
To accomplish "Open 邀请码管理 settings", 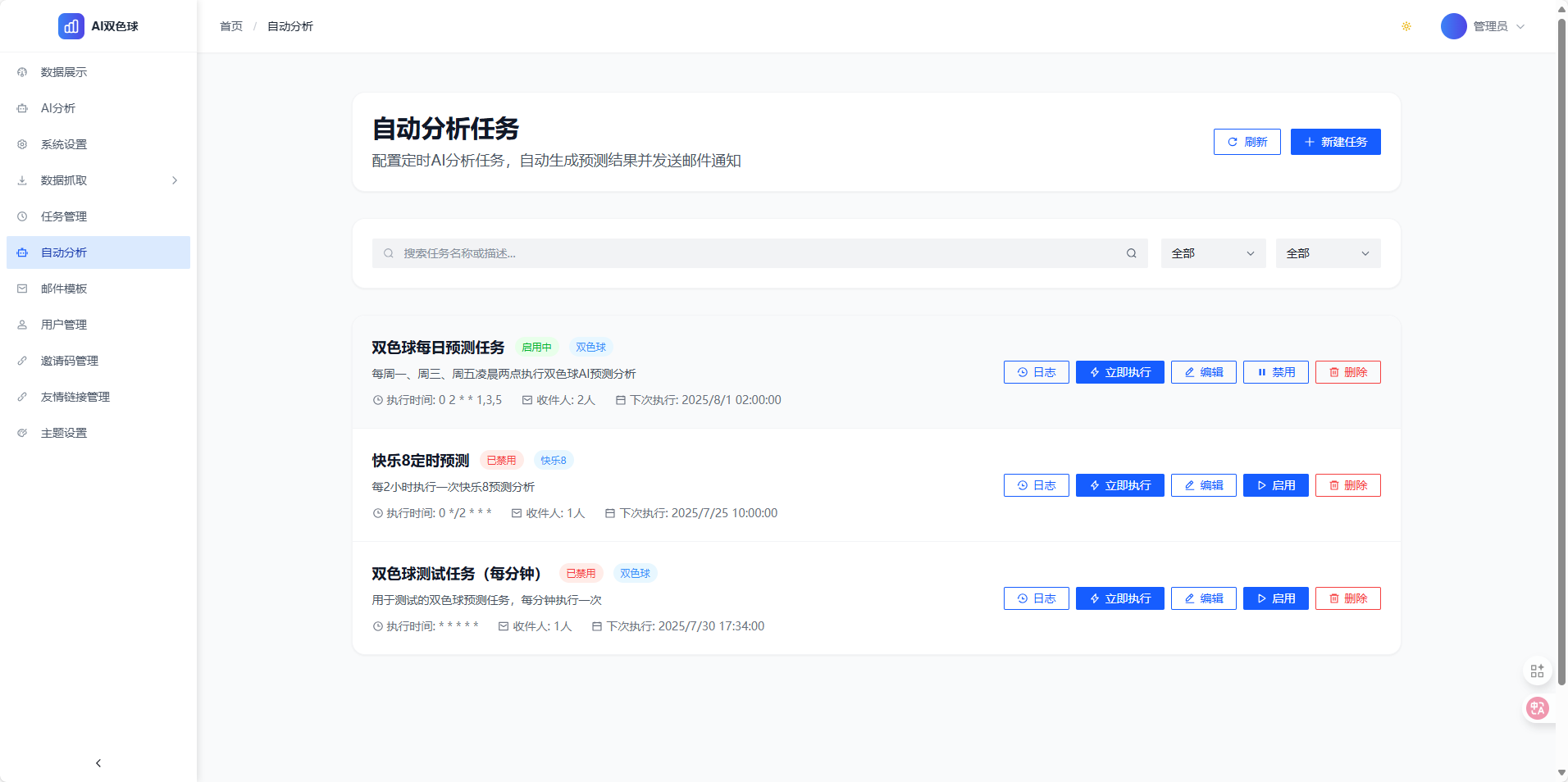I will coord(69,360).
